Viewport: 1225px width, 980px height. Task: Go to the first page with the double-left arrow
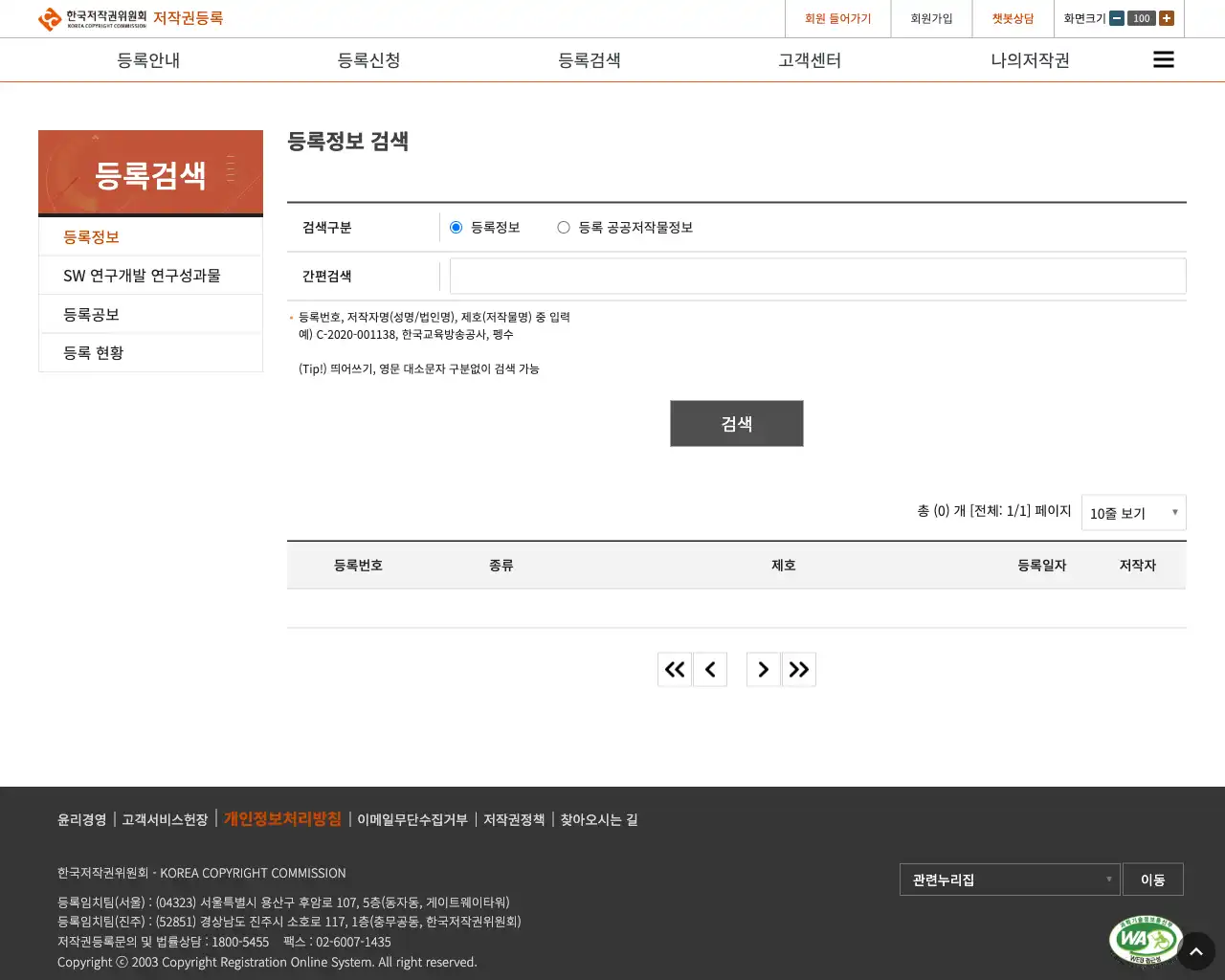click(x=675, y=669)
